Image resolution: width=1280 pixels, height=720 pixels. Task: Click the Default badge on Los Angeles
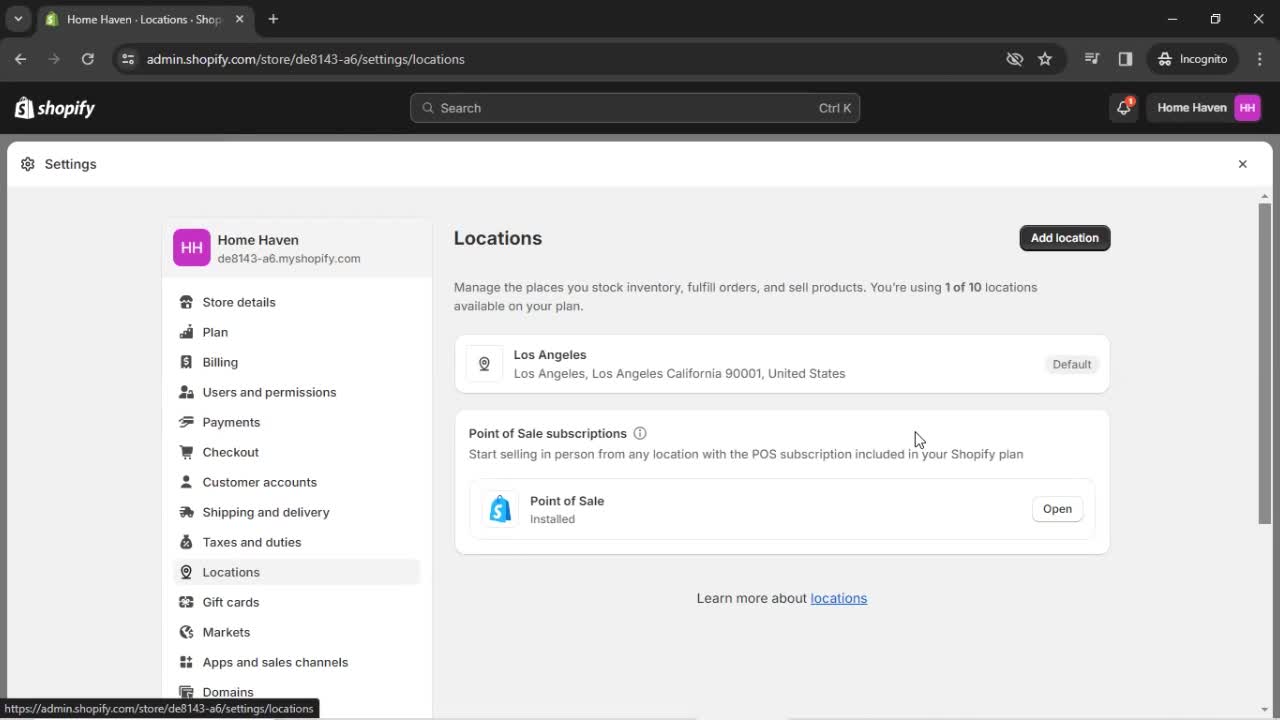click(1071, 364)
